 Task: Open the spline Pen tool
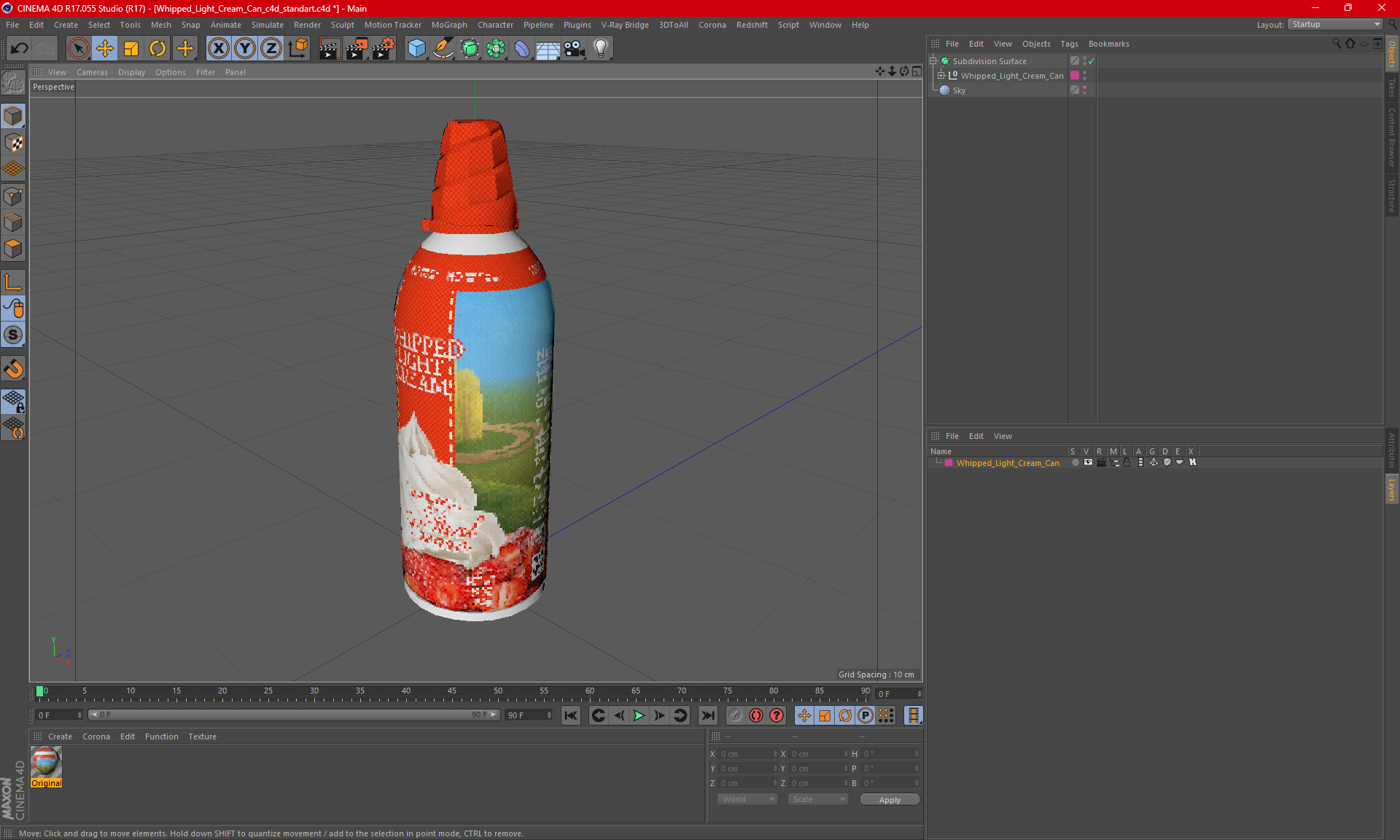(x=443, y=49)
